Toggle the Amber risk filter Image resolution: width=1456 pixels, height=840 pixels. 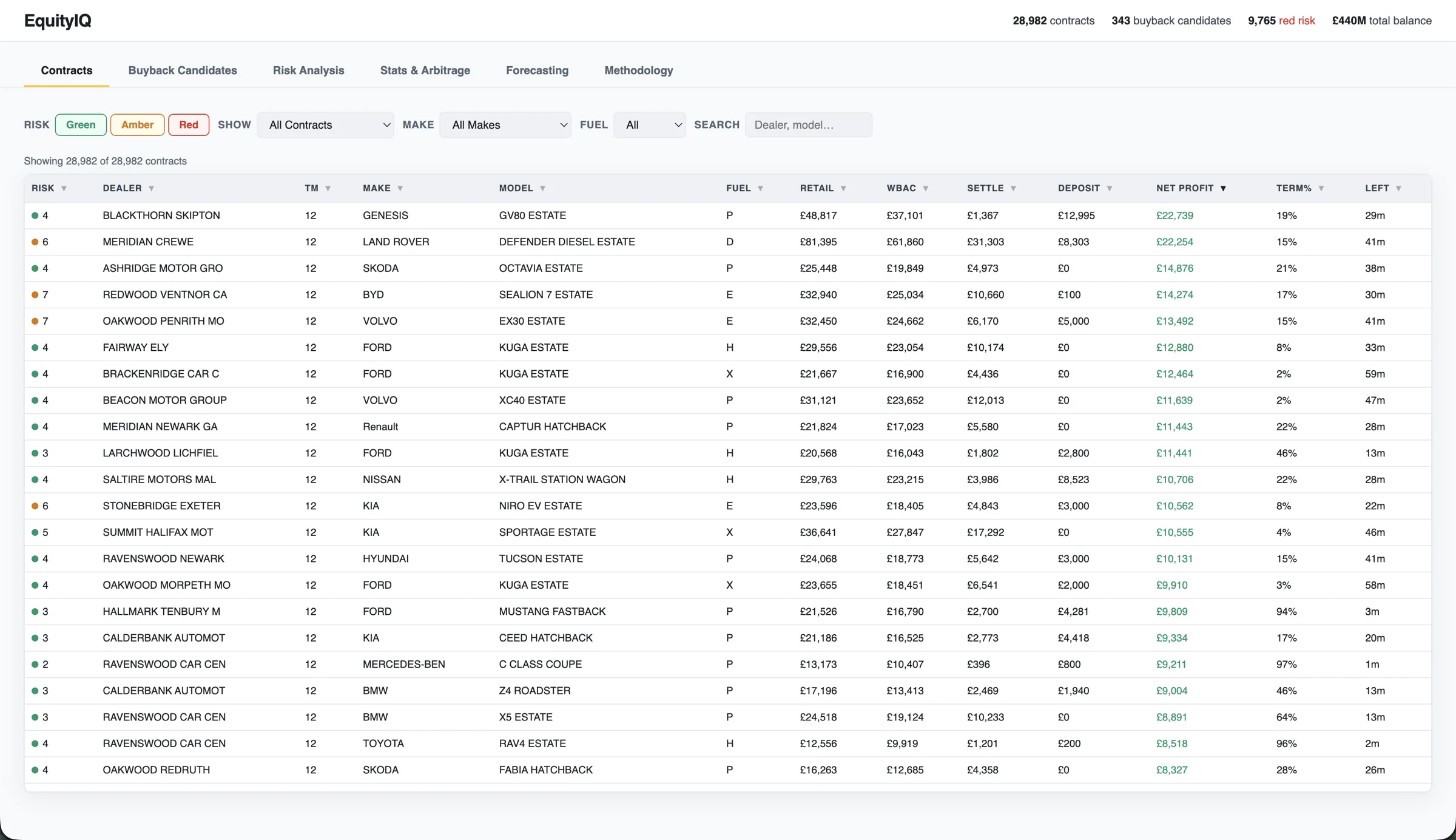coord(137,125)
